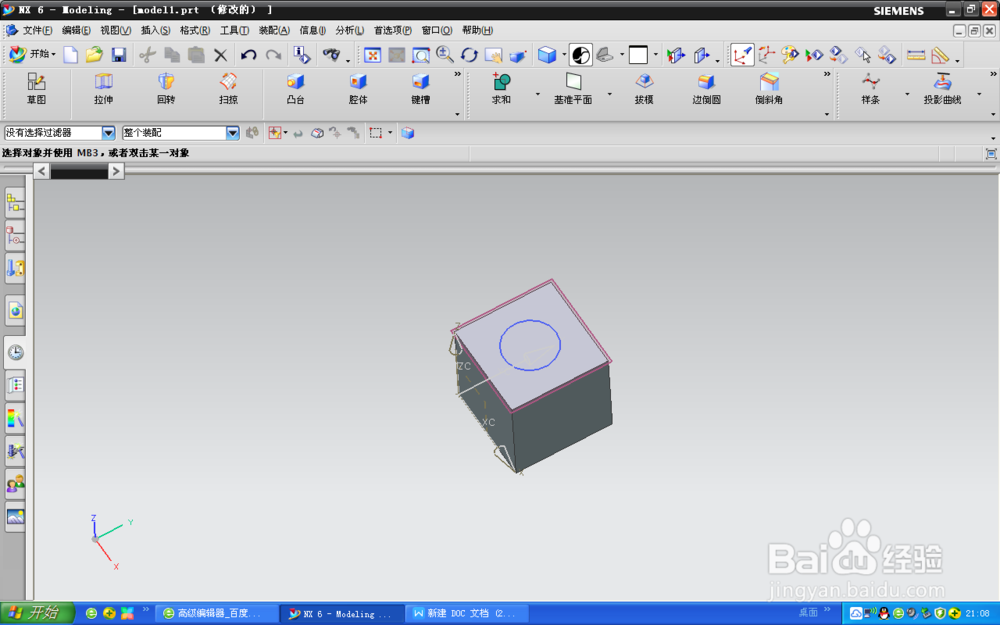The height and width of the screenshot is (625, 1000).
Task: Click the 求和 unite tool
Action: (501, 89)
